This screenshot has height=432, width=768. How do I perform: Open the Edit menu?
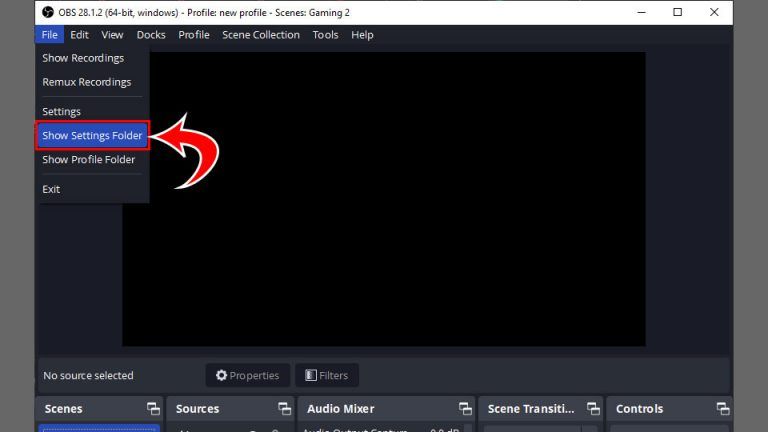tap(79, 35)
